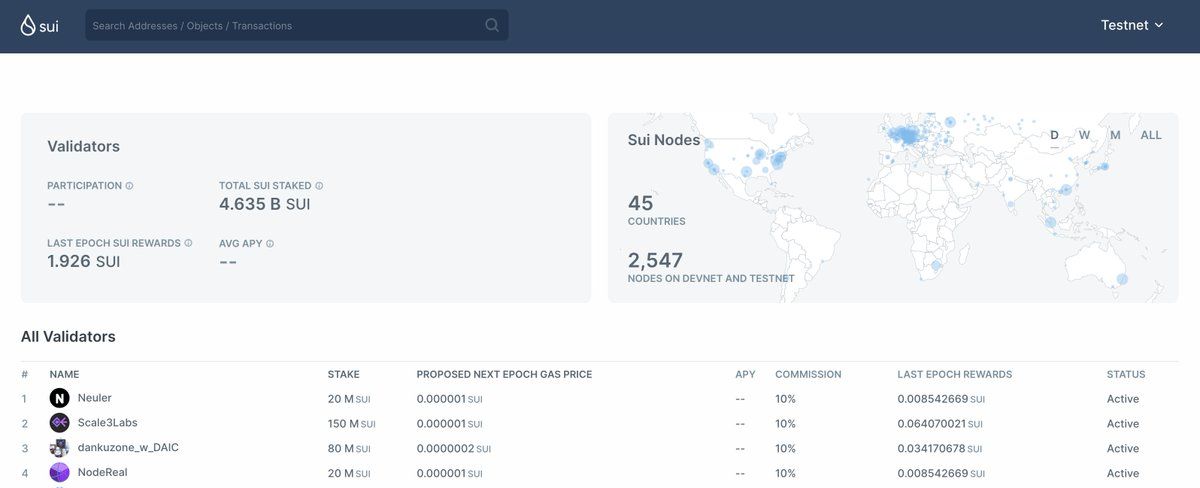Select the W time range tab
The width and height of the screenshot is (1200, 488).
1084,135
